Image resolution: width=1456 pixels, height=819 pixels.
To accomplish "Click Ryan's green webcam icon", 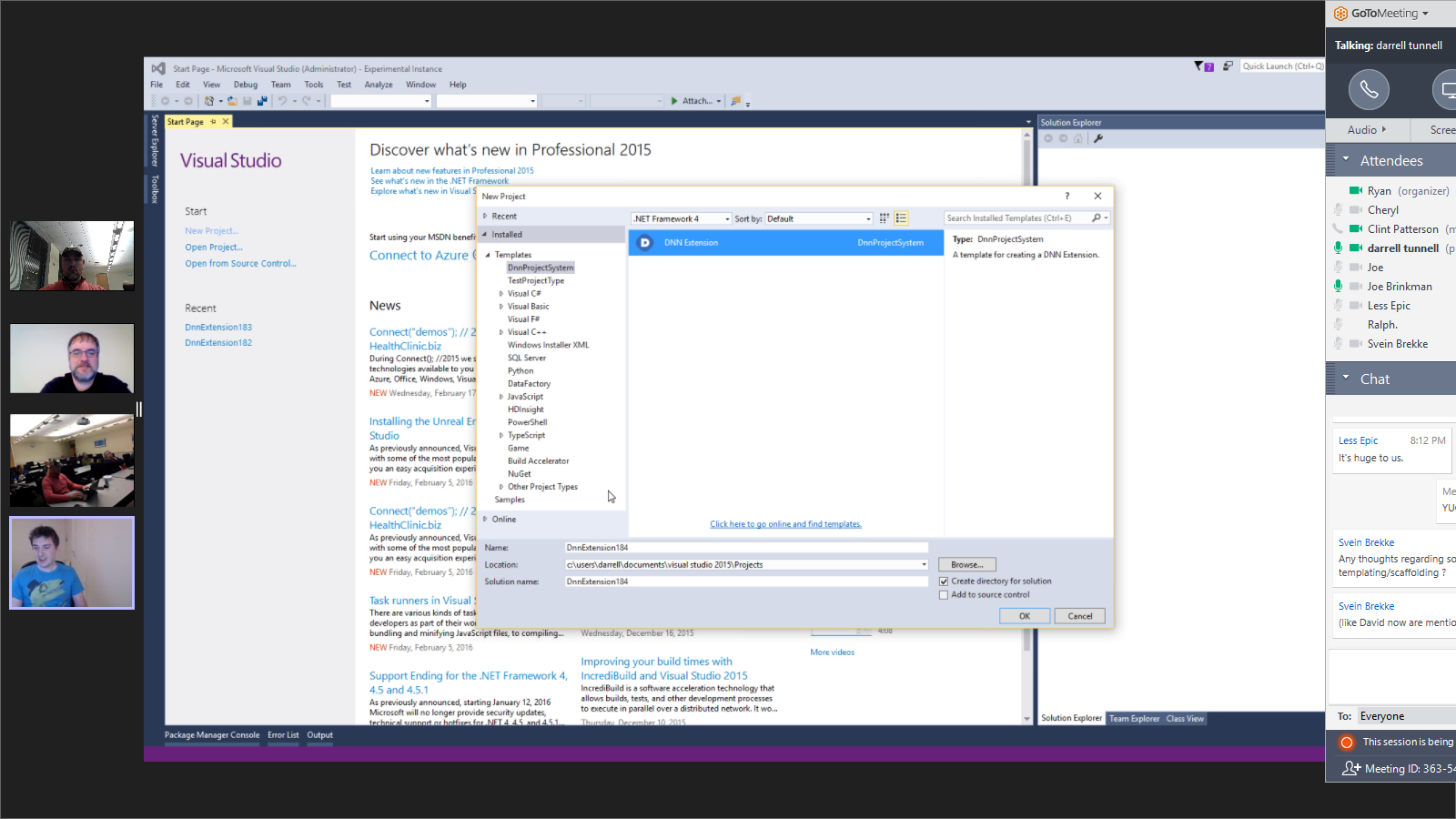I will 1356,191.
